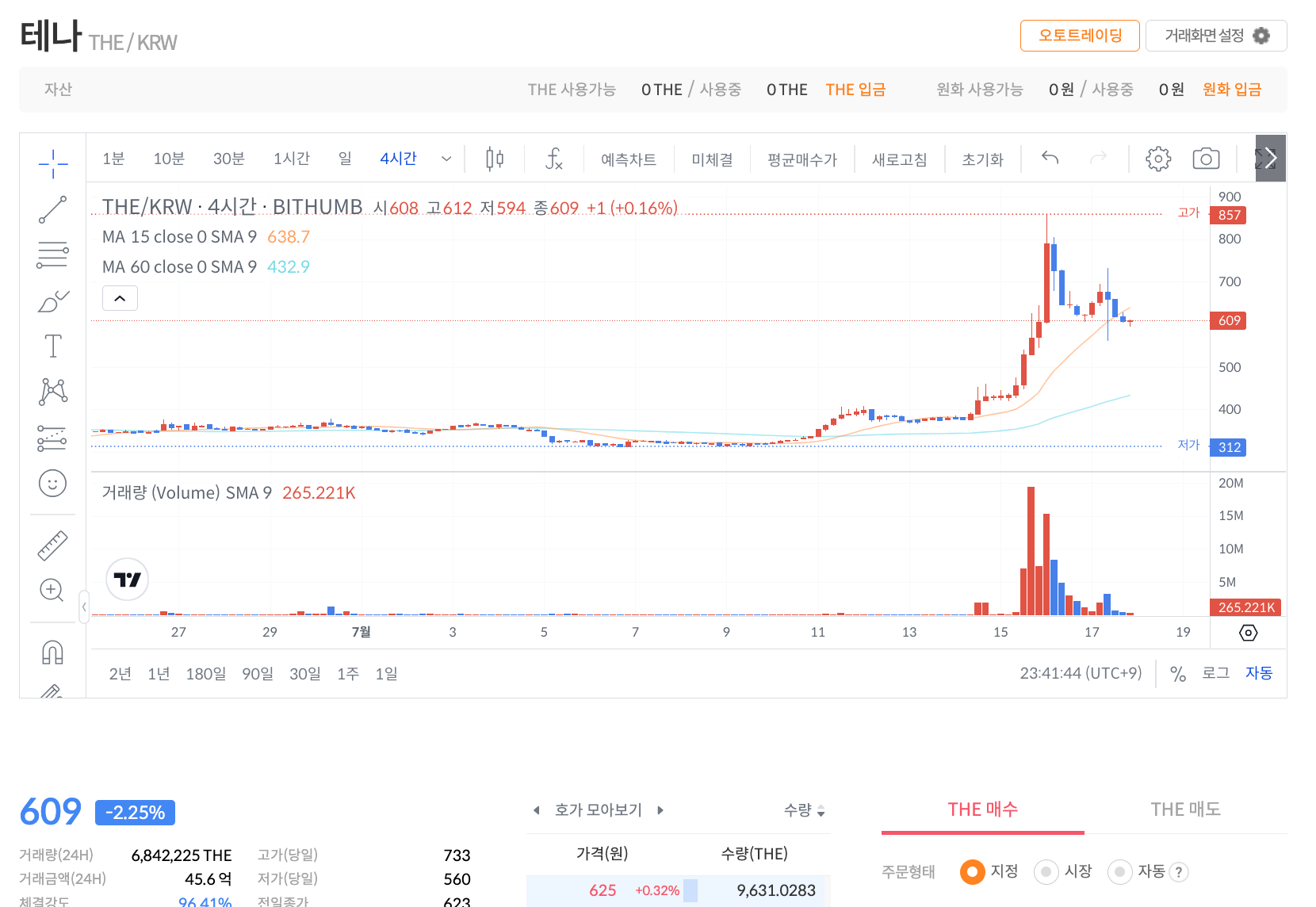The width and height of the screenshot is (1316, 907).
Task: Select the 4시간 interval
Action: coord(398,159)
